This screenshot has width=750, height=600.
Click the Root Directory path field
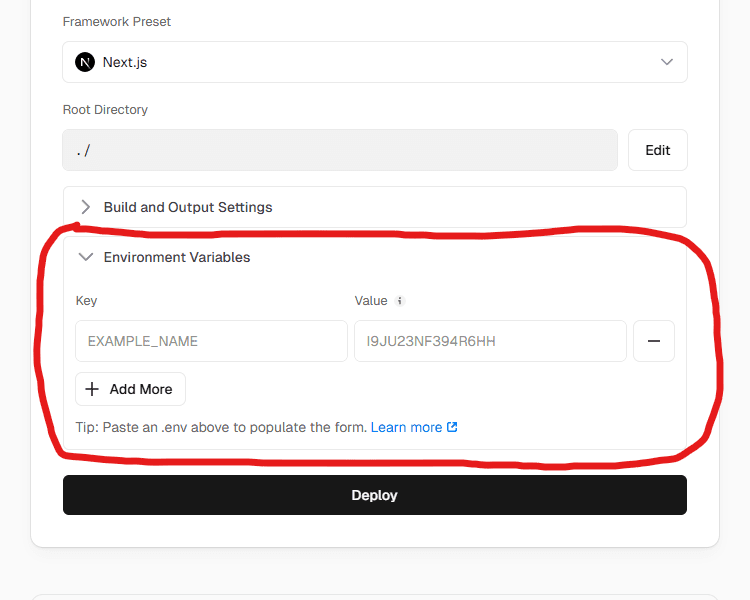[340, 150]
